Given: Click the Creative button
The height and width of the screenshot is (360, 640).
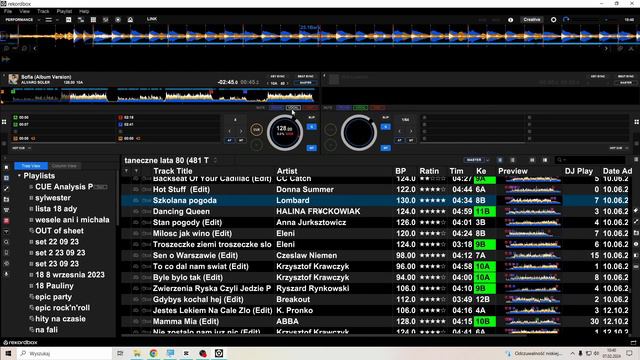Looking at the screenshot, I should click(x=532, y=20).
